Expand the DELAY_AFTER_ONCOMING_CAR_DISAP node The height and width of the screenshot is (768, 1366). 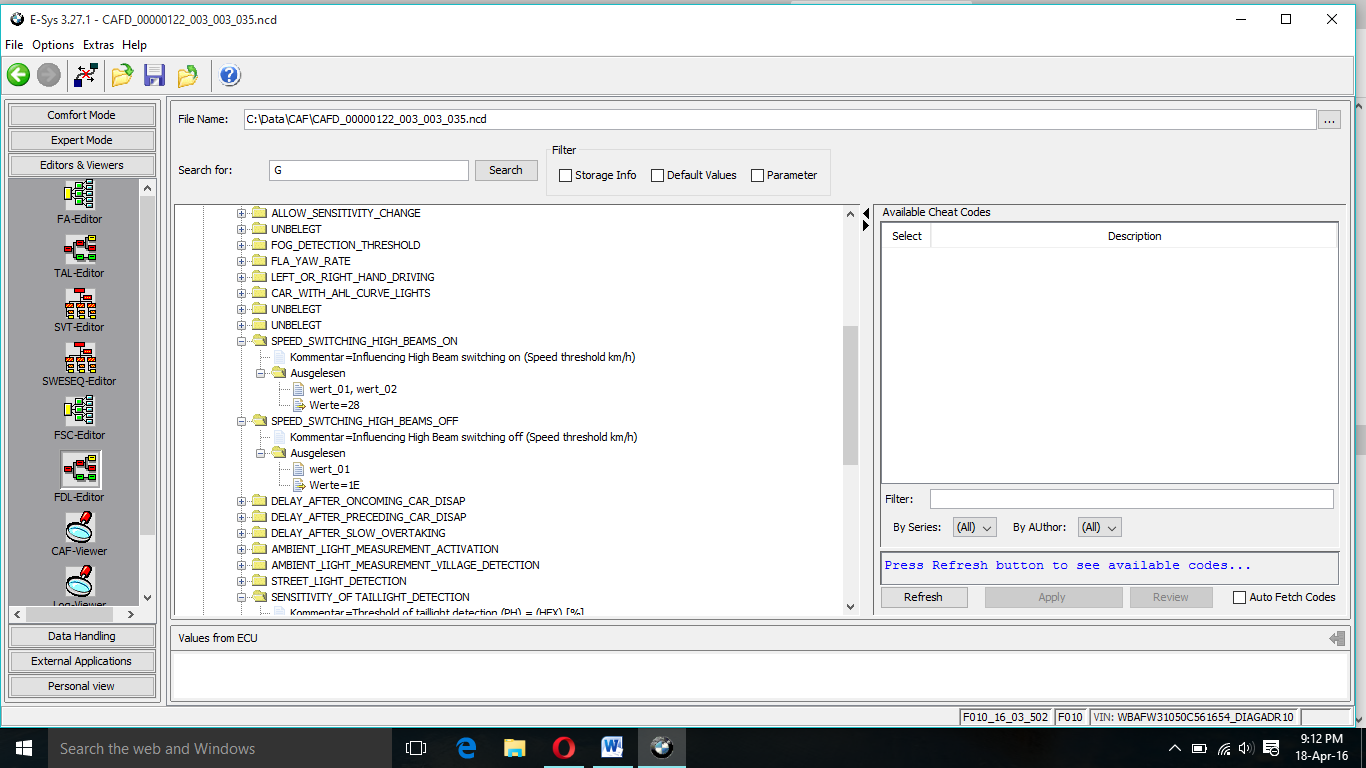(241, 501)
